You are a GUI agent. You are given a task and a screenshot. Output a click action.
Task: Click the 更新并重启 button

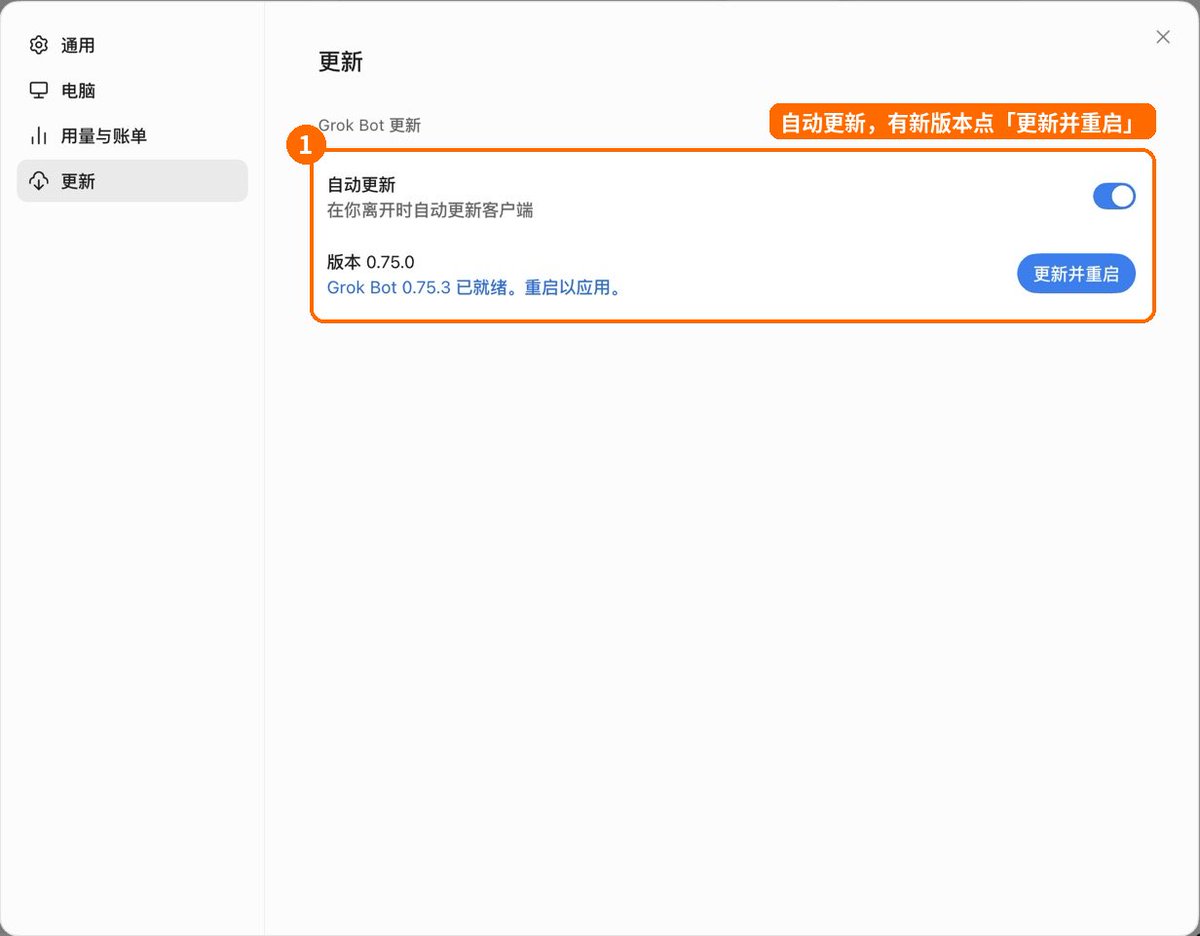pyautogui.click(x=1076, y=273)
